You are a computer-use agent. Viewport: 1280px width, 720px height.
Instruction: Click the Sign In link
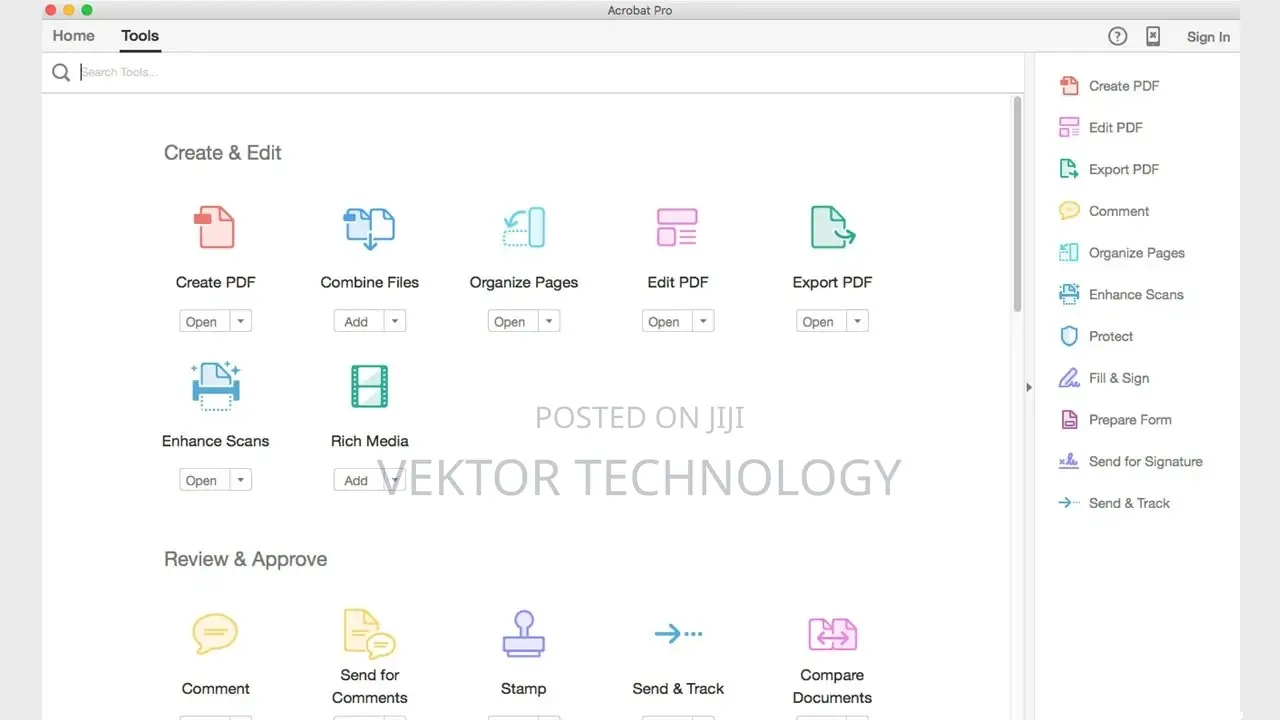(x=1208, y=37)
